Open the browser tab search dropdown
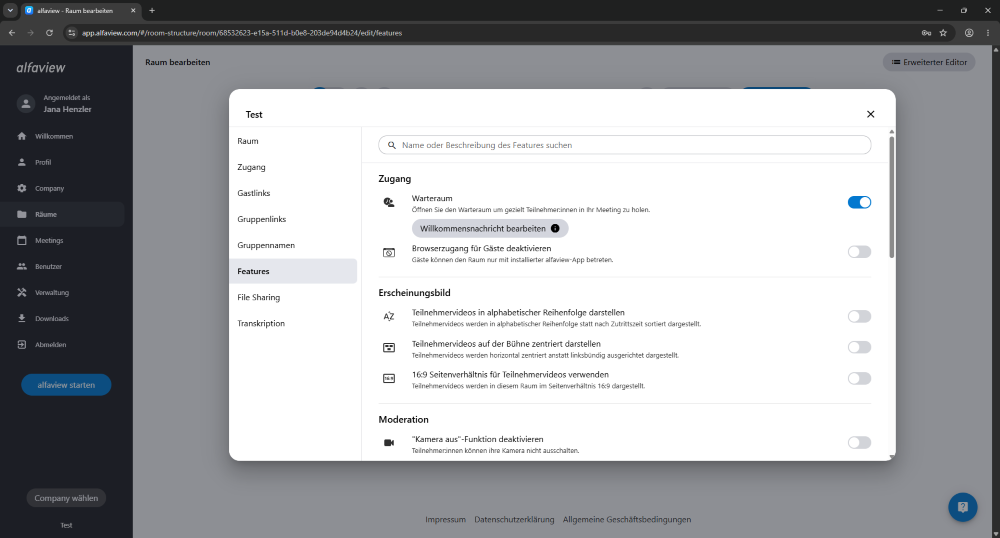Screen dimensions: 1000x538 point(10,10)
